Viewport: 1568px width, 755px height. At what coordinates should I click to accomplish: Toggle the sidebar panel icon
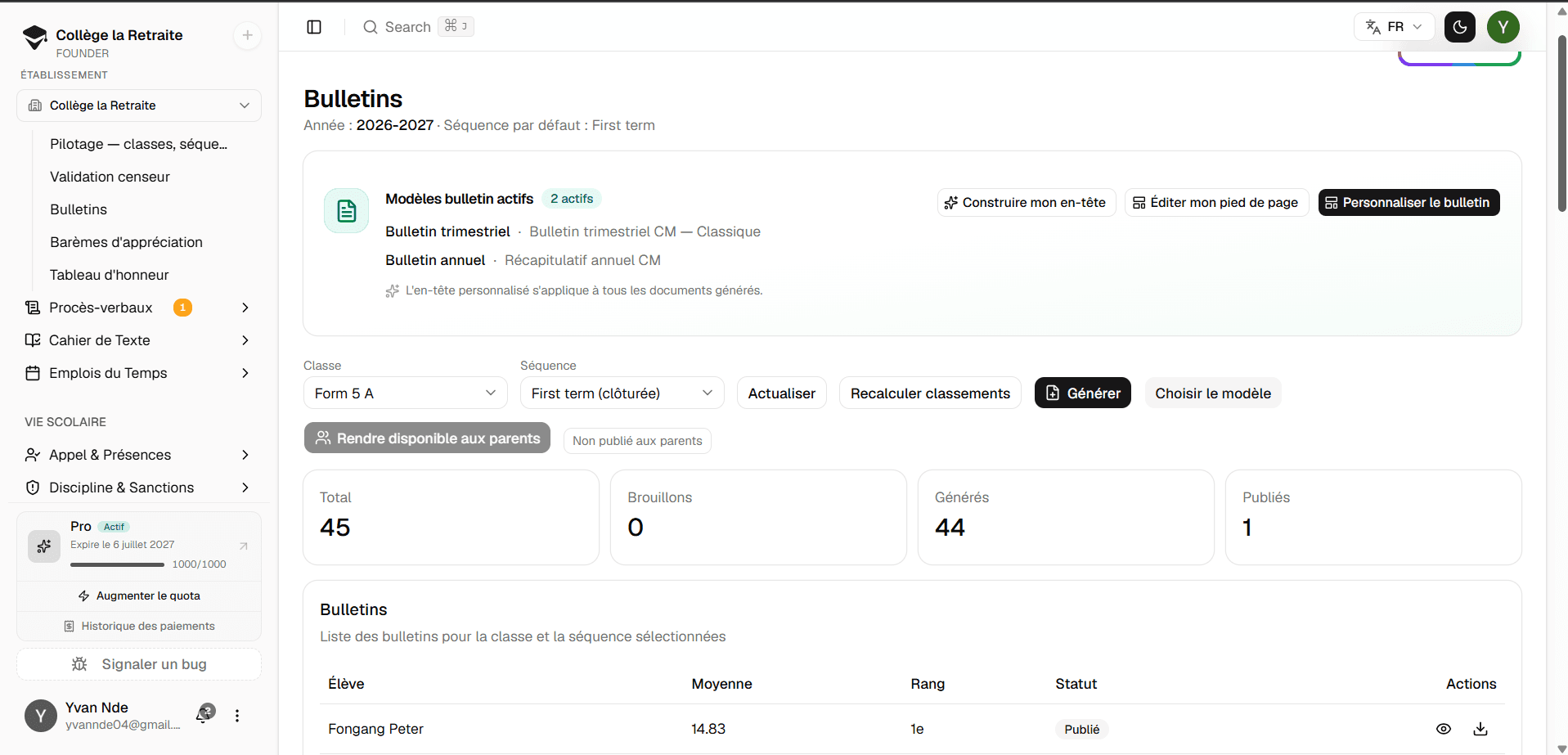point(314,27)
